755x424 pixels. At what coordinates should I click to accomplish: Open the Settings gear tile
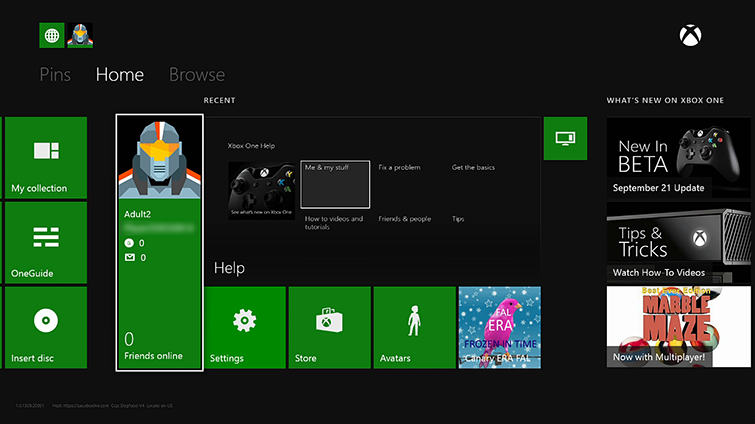[x=245, y=328]
